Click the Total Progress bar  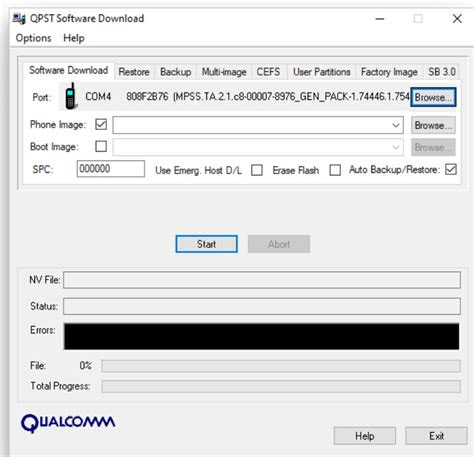[x=281, y=386]
